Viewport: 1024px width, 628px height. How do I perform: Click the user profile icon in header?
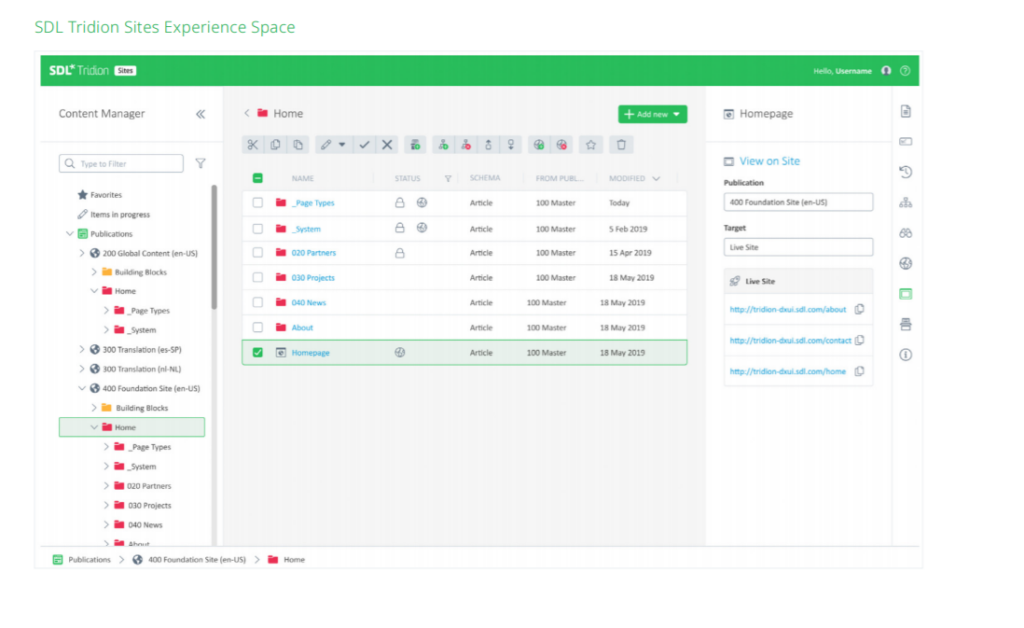pos(886,71)
